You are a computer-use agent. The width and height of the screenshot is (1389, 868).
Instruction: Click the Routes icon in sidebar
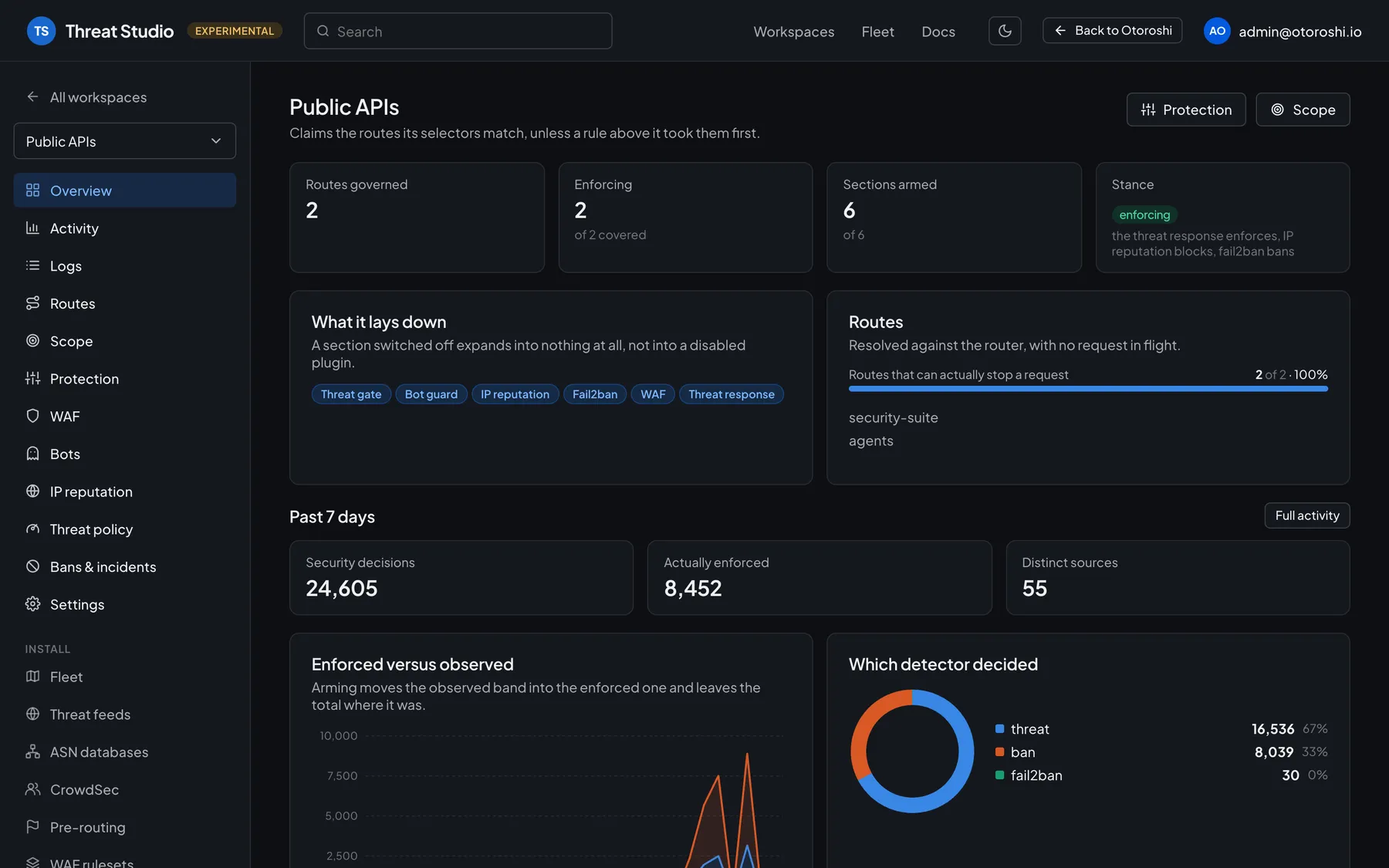pos(32,303)
